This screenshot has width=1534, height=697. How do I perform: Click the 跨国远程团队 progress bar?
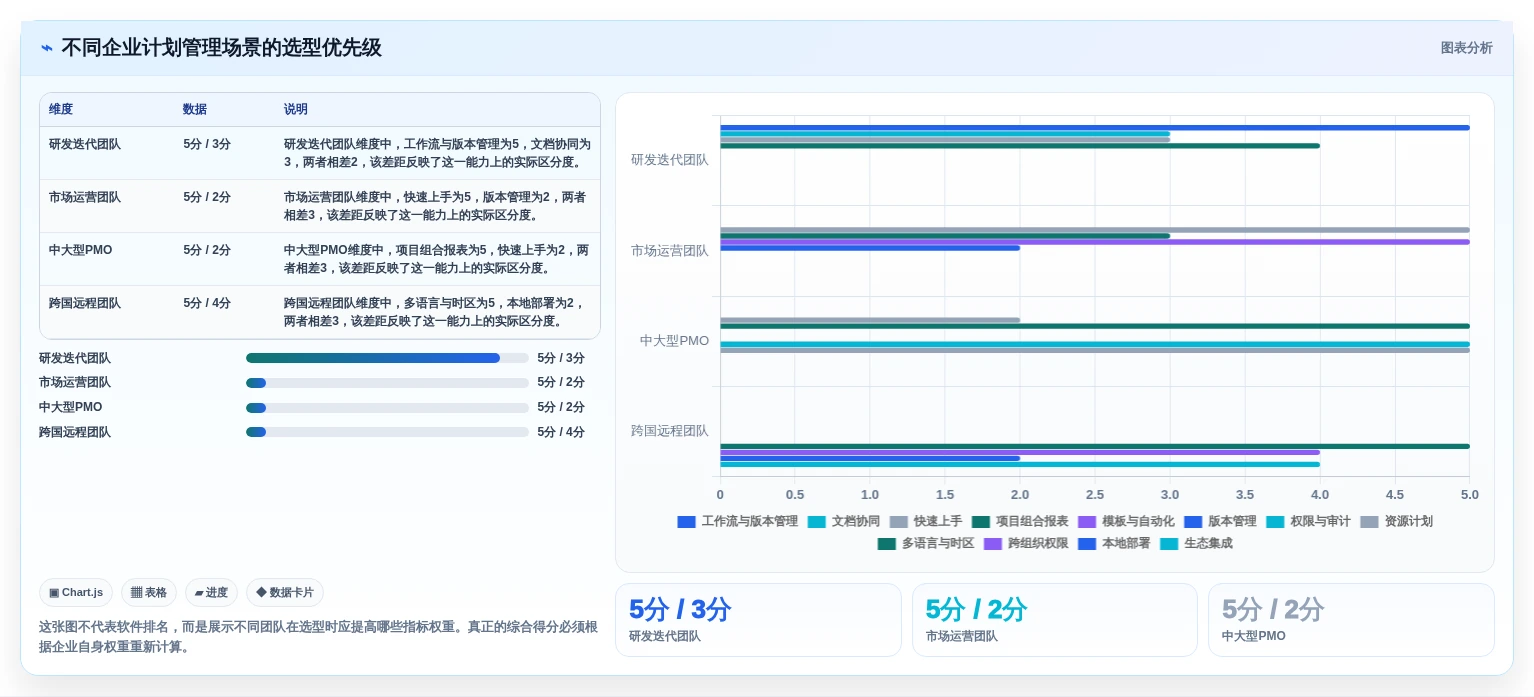(387, 433)
